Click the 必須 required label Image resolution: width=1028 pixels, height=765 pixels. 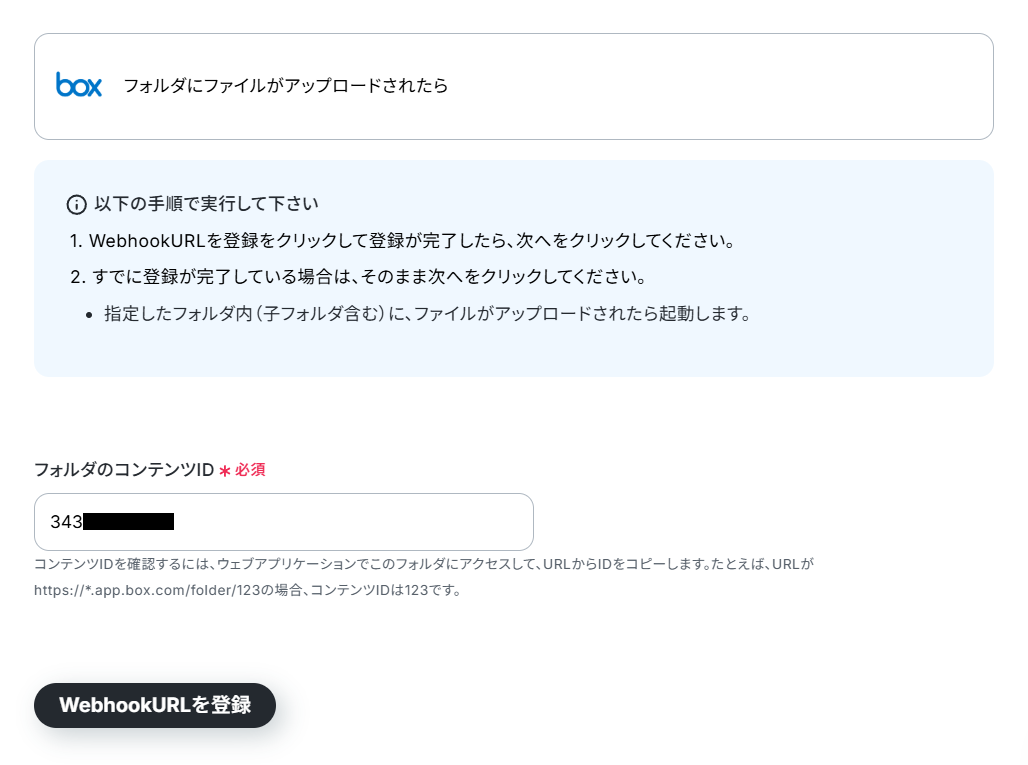[250, 470]
